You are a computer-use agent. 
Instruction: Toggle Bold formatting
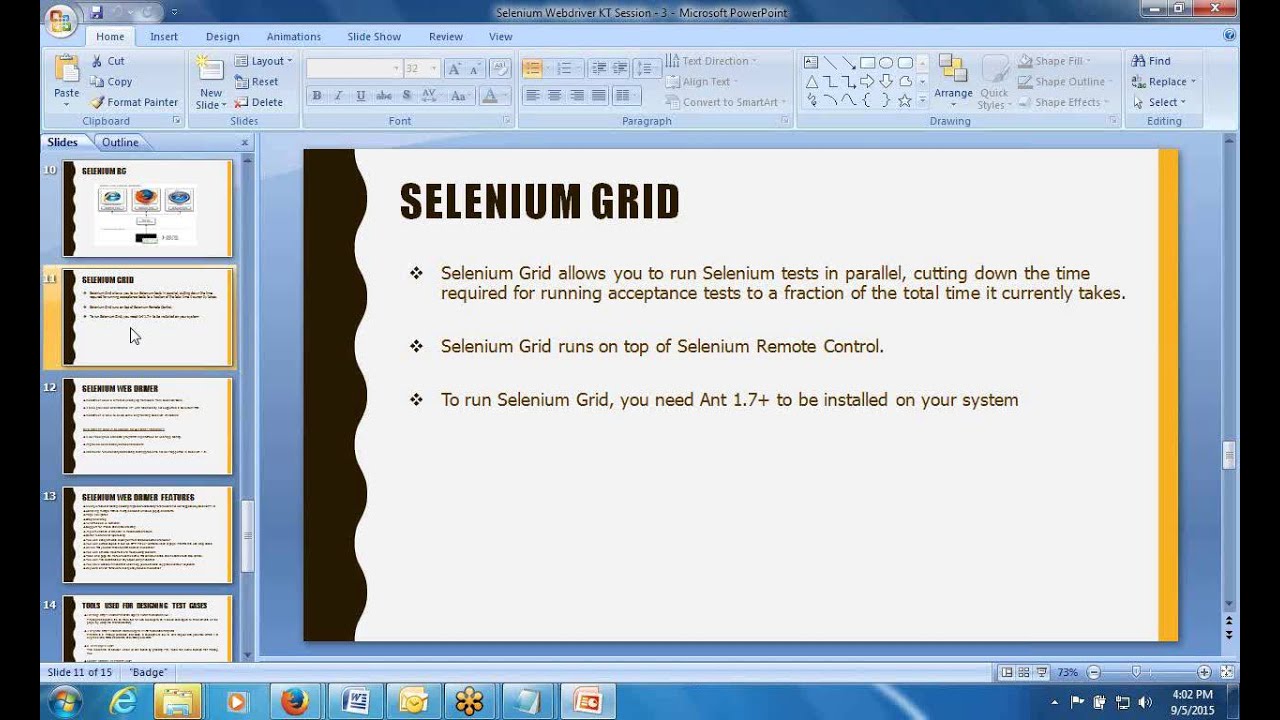coord(317,96)
